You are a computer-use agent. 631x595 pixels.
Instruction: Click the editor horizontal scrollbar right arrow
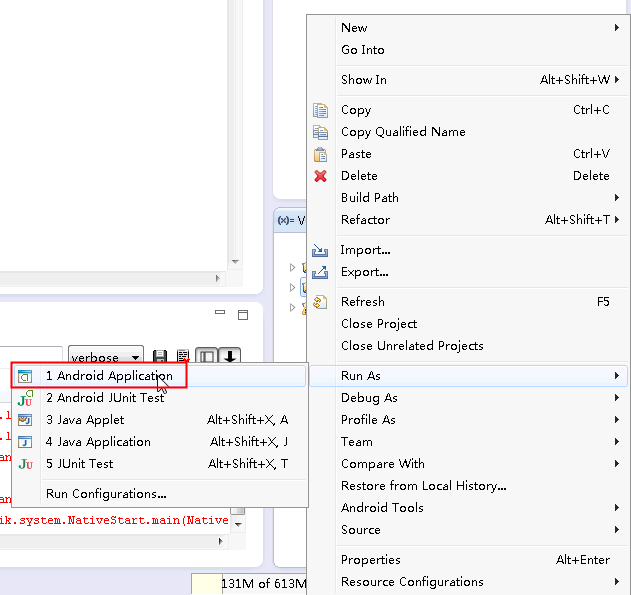coord(218,278)
